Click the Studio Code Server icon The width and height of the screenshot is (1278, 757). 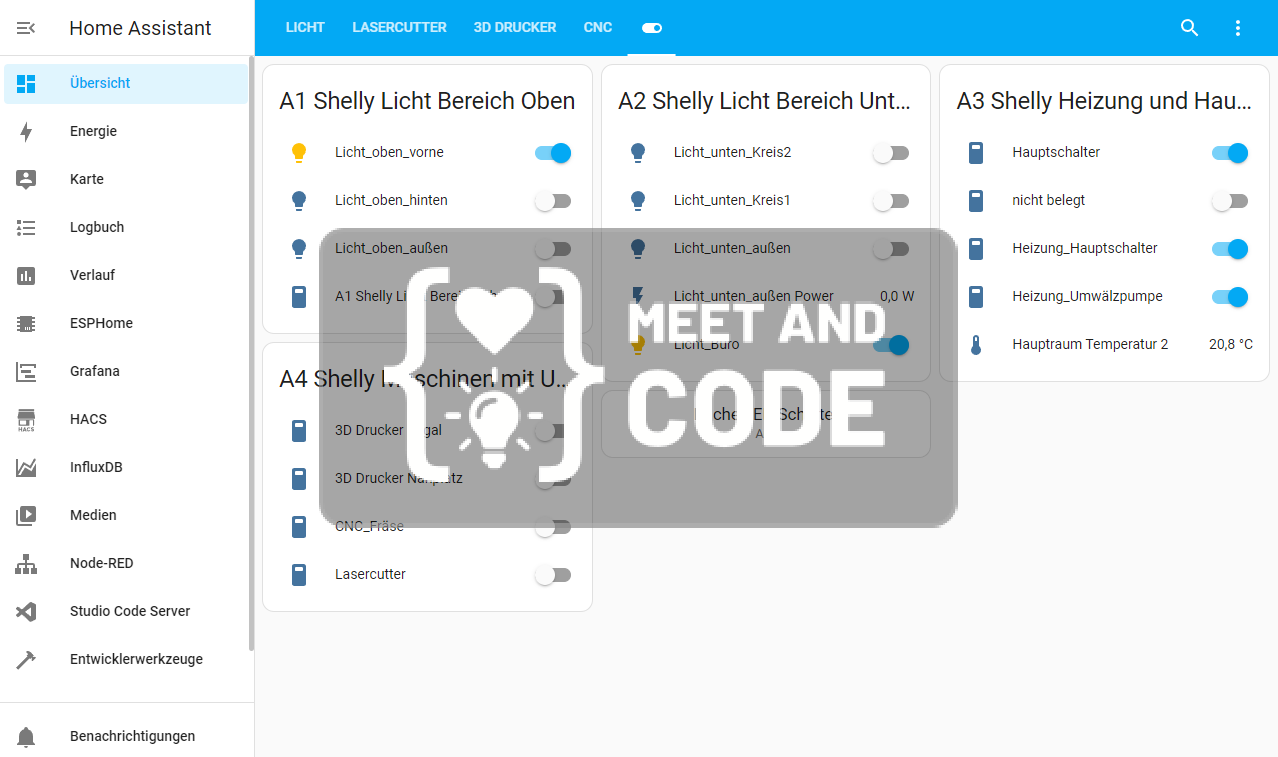[x=26, y=612]
